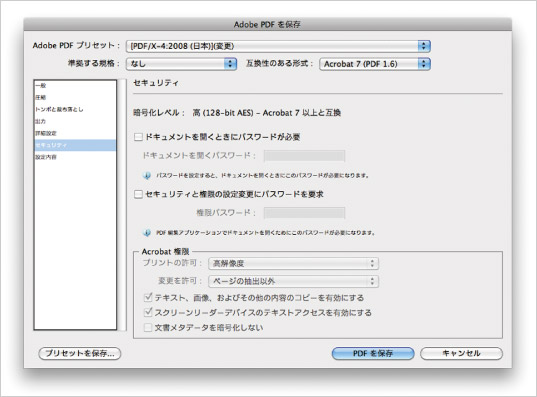Toggle テキスト、画像 copy enable checkbox

coord(148,297)
